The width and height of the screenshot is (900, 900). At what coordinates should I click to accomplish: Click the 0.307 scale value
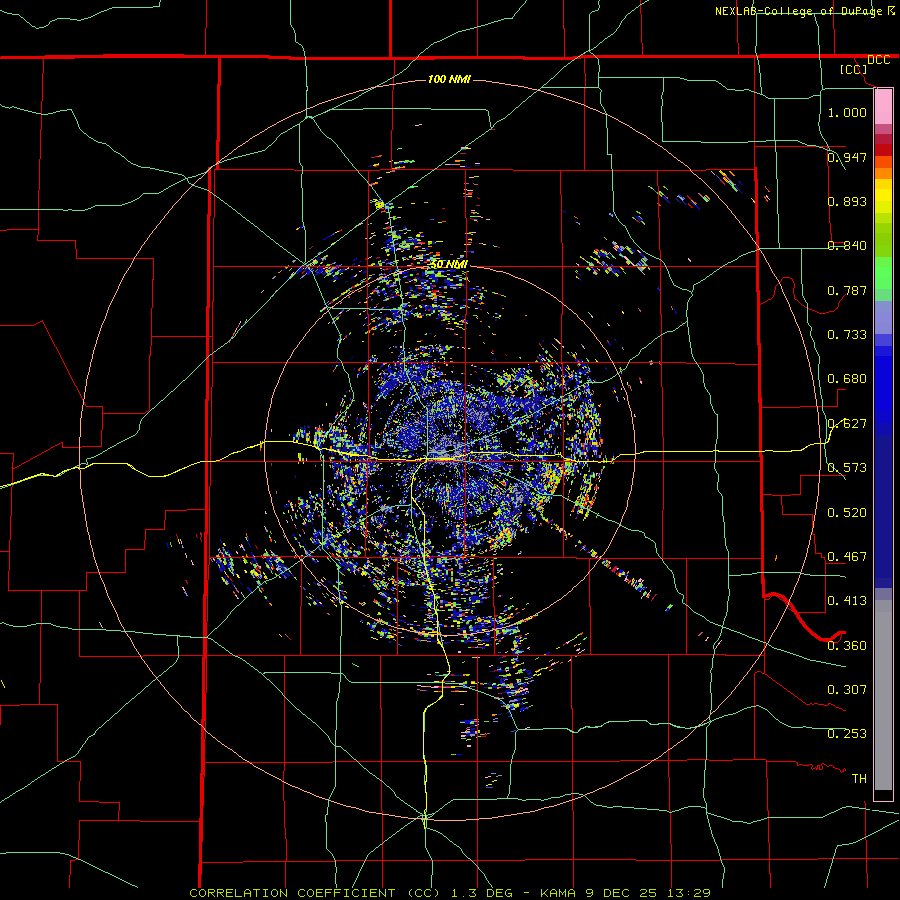pyautogui.click(x=847, y=689)
